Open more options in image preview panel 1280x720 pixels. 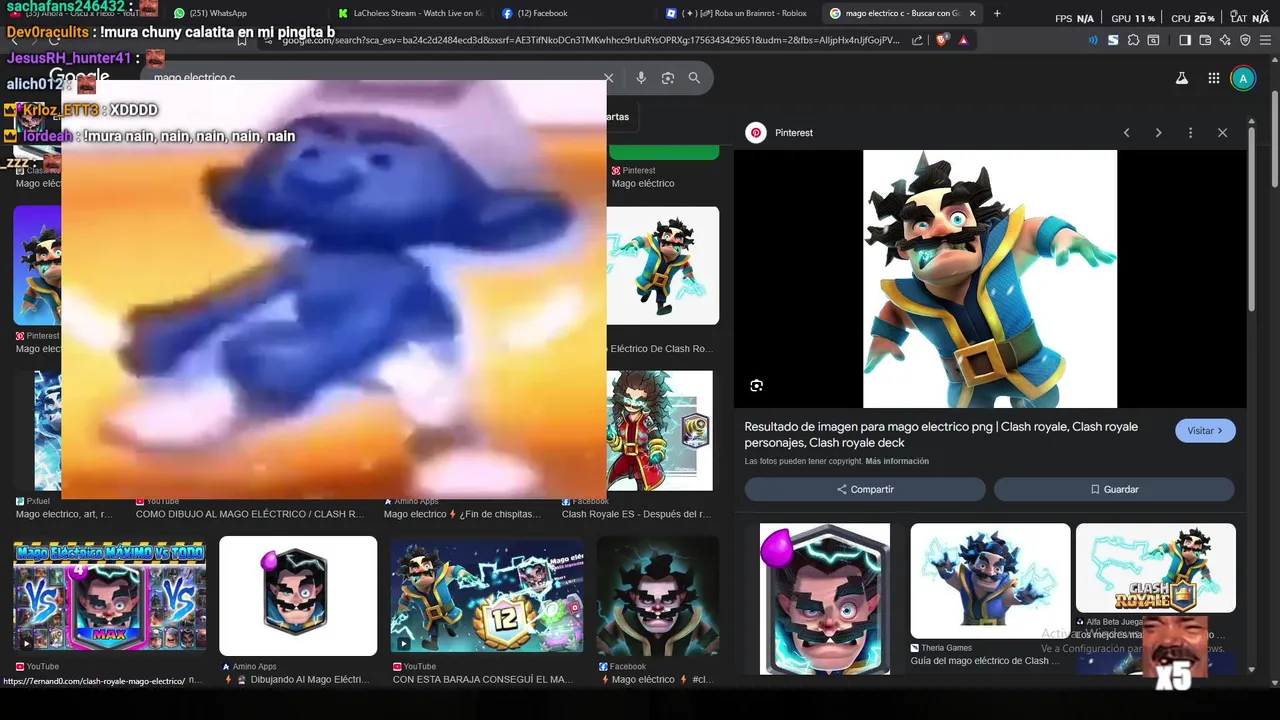point(1190,133)
